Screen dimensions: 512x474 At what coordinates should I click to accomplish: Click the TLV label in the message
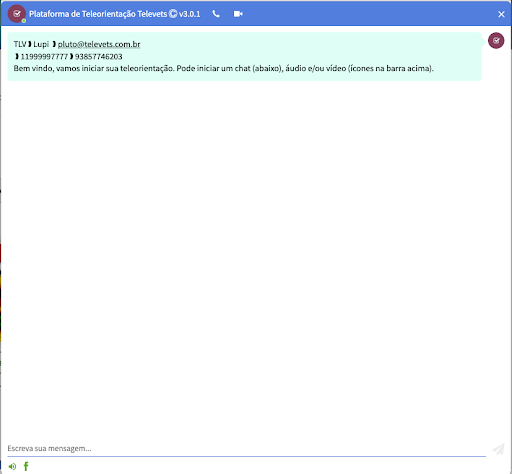coord(20,44)
